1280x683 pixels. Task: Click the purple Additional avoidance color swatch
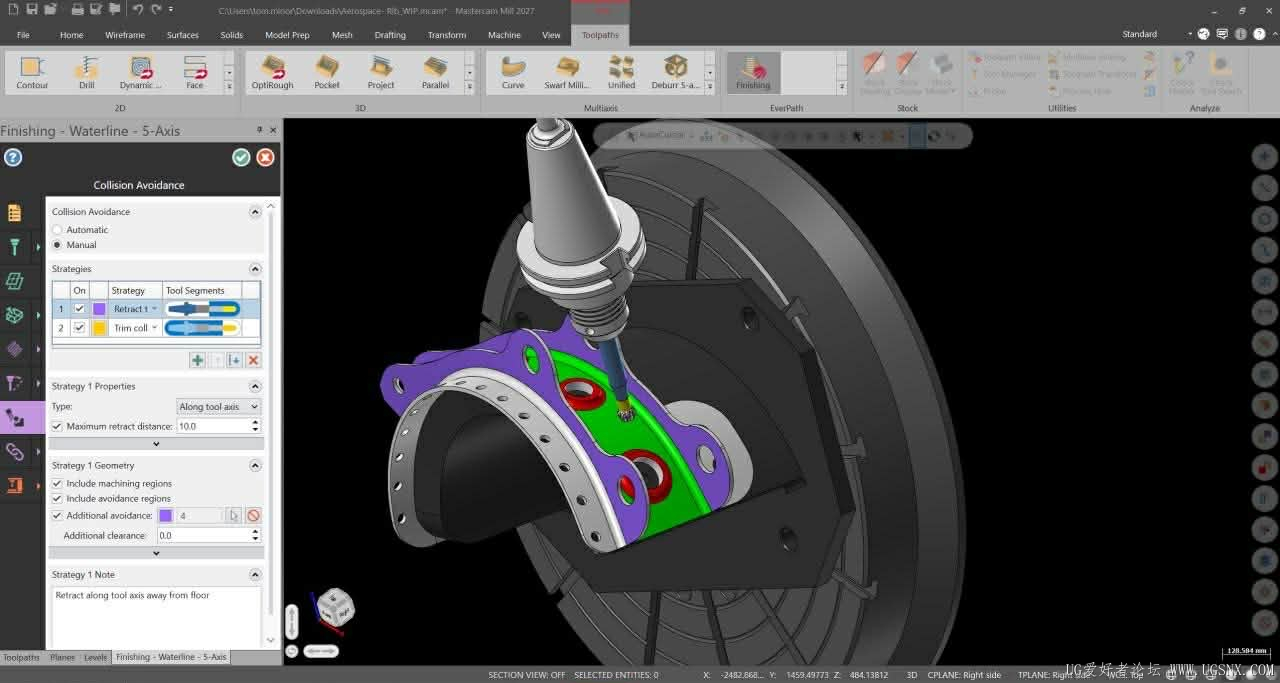[x=165, y=516]
